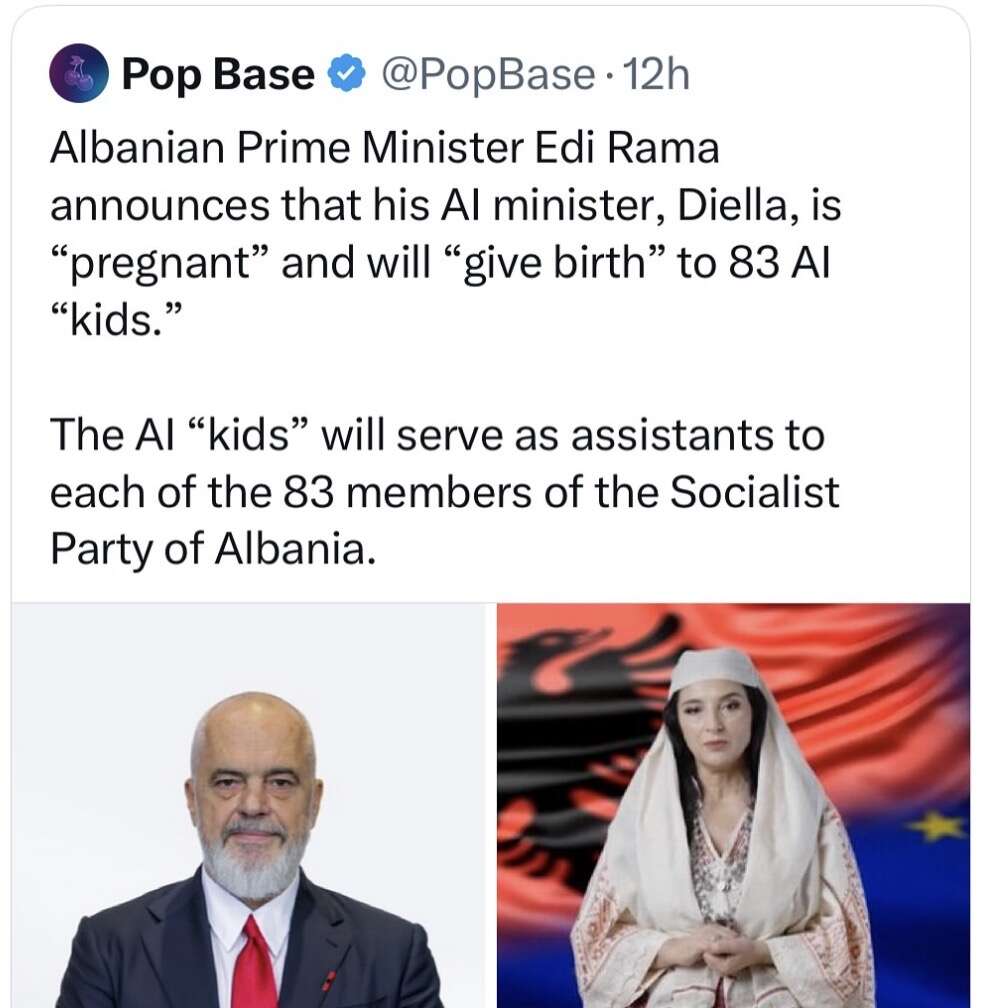
Task: Click the text "Party of Albania."
Action: pyautogui.click(x=212, y=549)
